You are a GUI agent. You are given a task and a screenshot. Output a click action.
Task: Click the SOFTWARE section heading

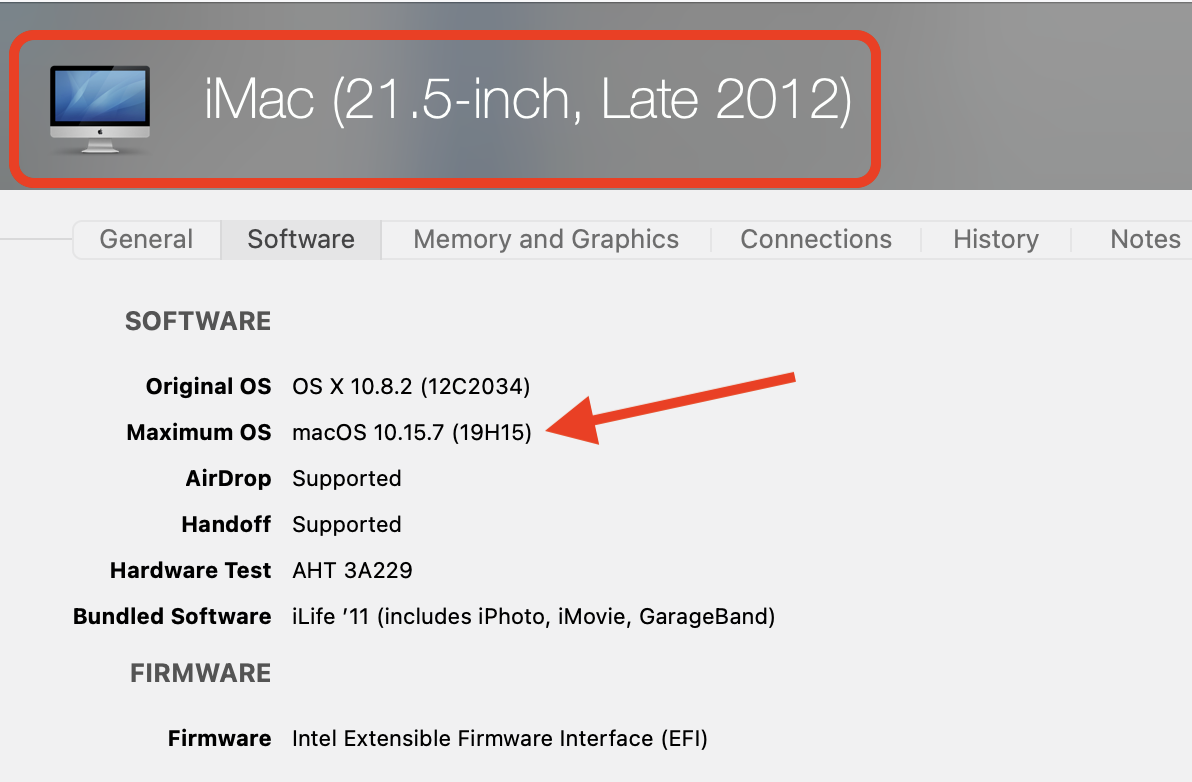tap(198, 322)
